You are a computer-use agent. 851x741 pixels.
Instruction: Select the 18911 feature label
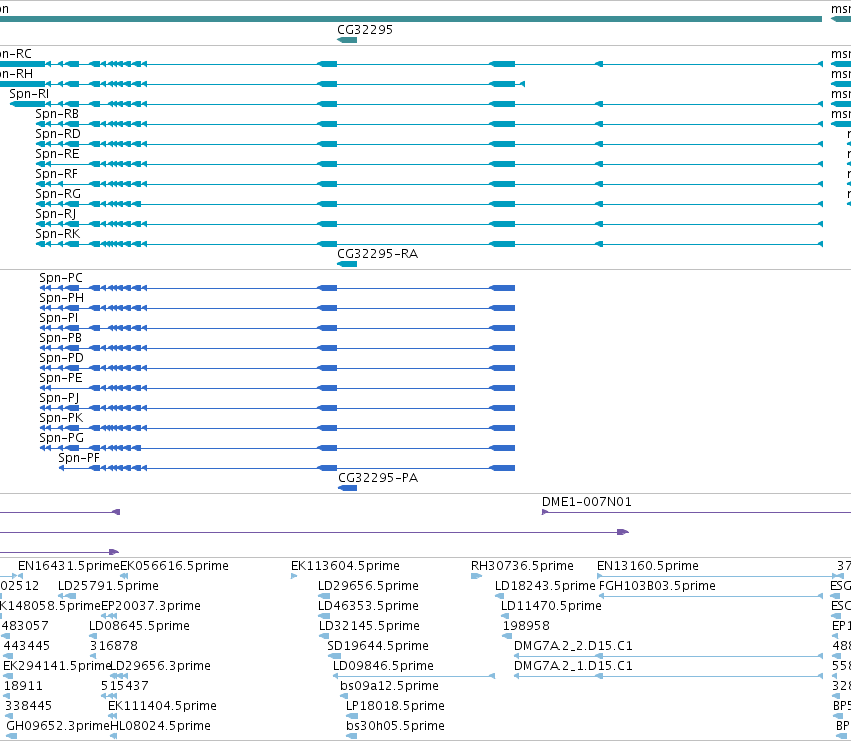[x=23, y=686]
